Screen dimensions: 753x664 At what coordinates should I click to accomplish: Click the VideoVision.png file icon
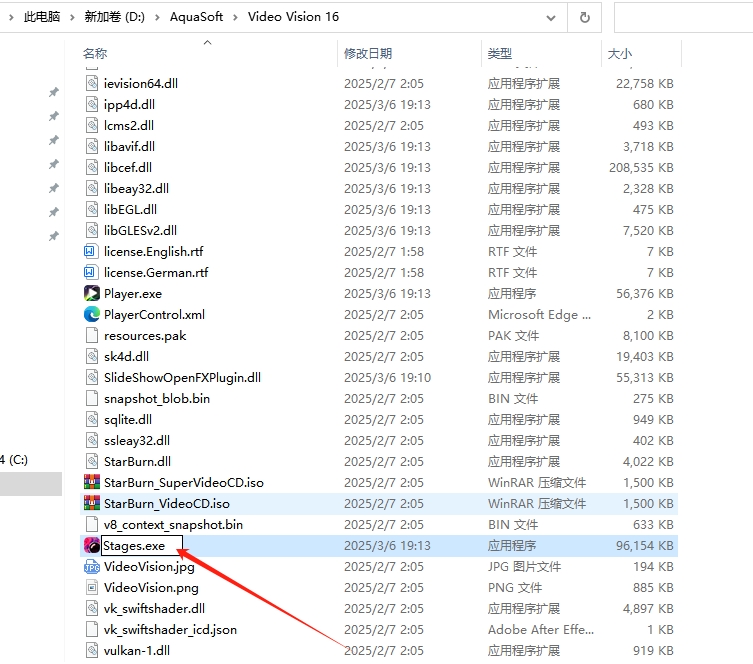pyautogui.click(x=92, y=588)
